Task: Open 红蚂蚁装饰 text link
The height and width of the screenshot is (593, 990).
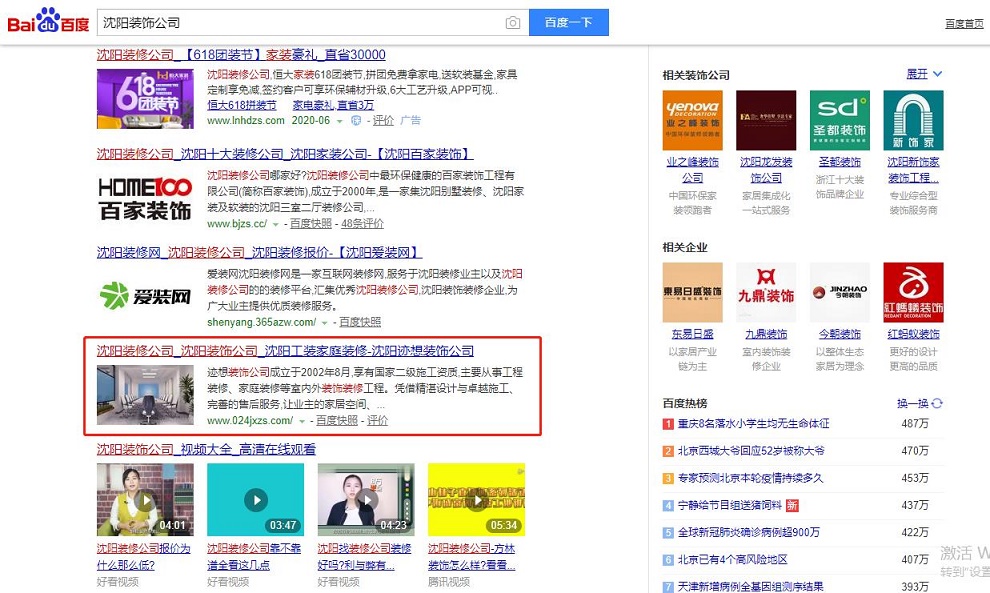Action: coord(914,334)
